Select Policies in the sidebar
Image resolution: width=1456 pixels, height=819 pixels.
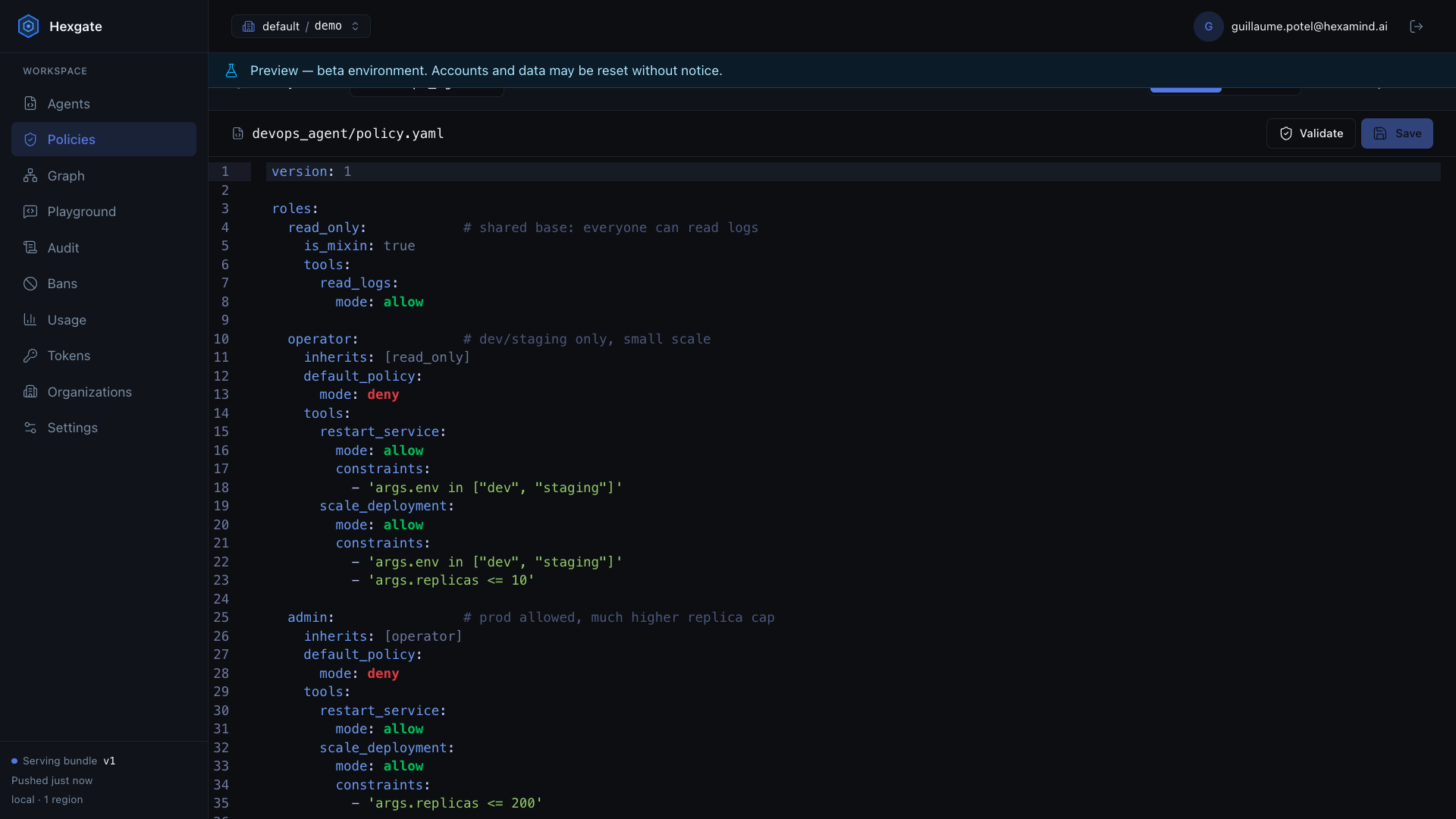click(104, 140)
